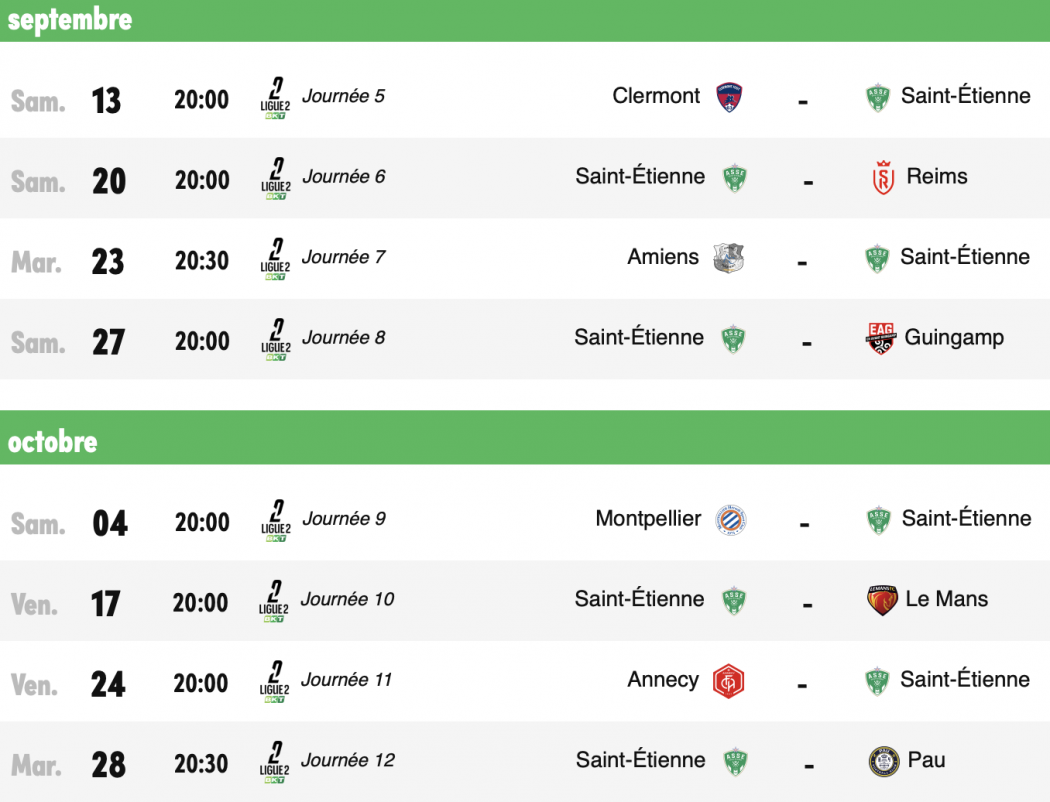Open the Journée 9 matchday link
1050x802 pixels.
[x=344, y=519]
